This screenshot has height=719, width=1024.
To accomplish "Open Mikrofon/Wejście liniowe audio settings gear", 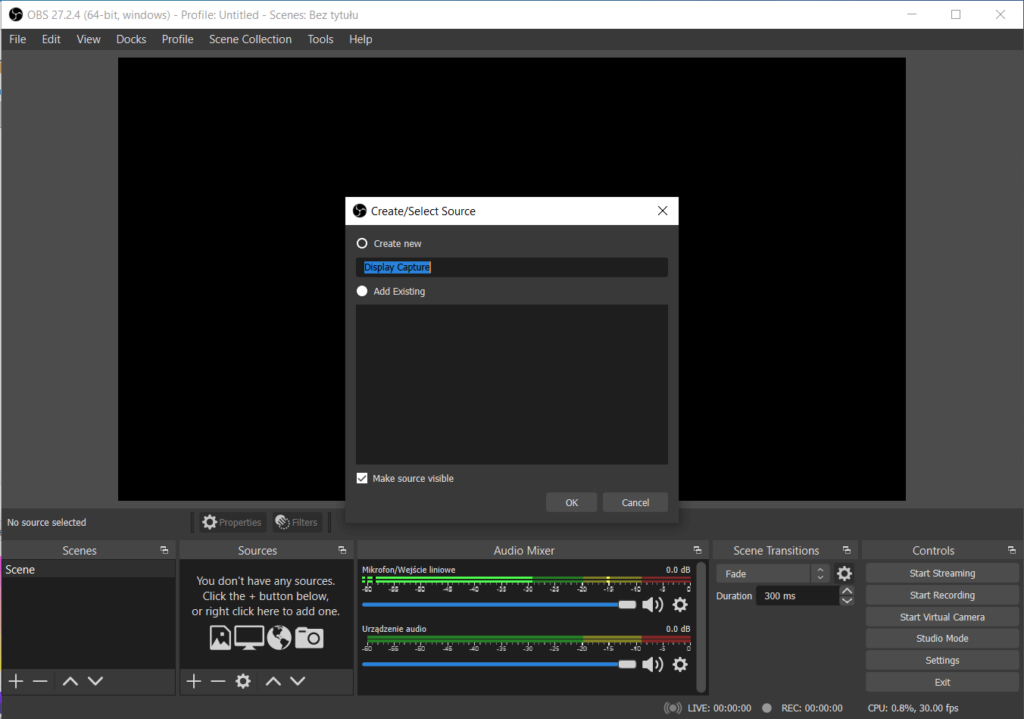I will 680,605.
